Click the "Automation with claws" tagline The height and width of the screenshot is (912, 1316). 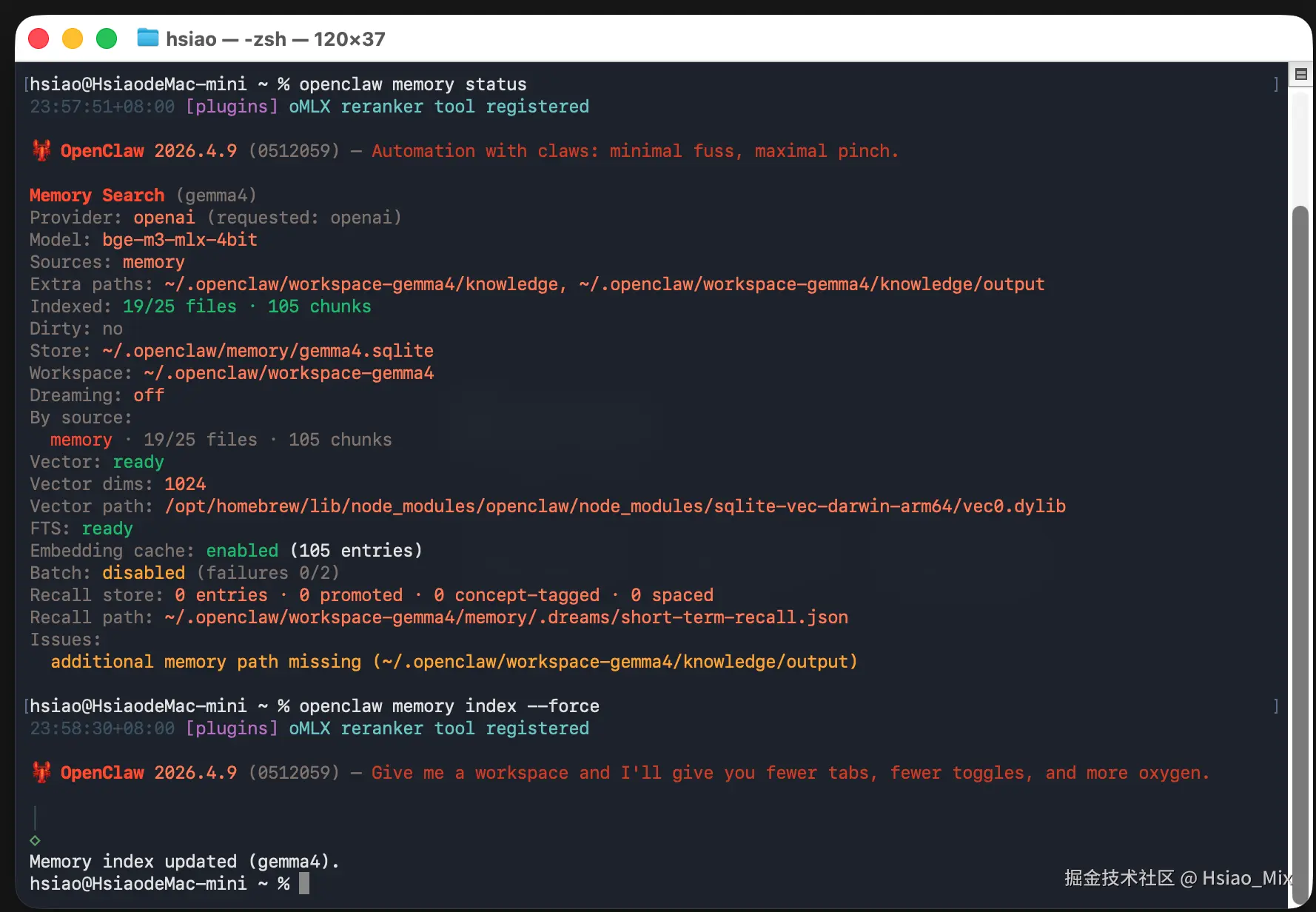pyautogui.click(x=635, y=151)
